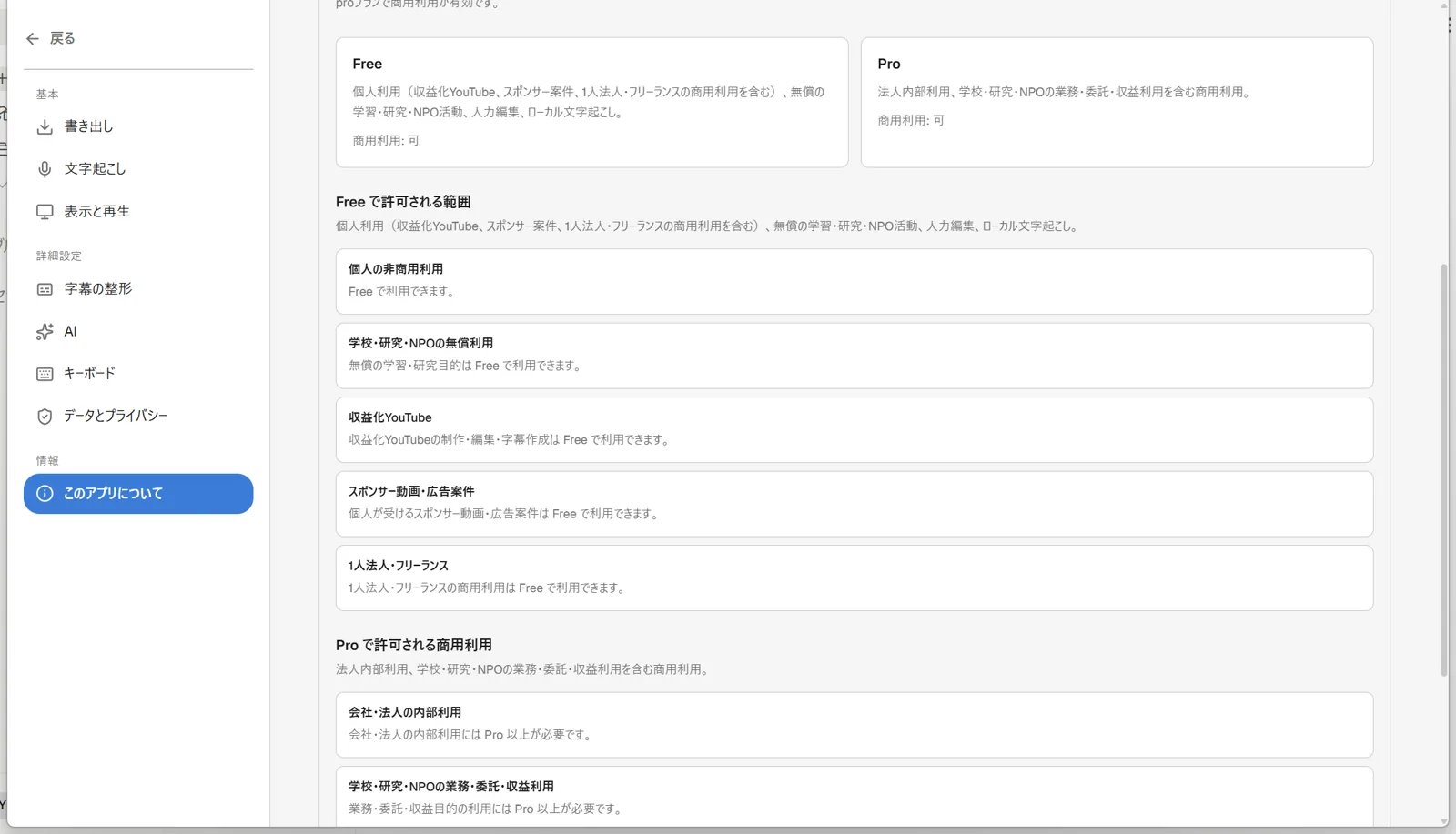This screenshot has width=1456, height=834.
Task: Click the download icon for 書き出し
Action: coord(45,126)
